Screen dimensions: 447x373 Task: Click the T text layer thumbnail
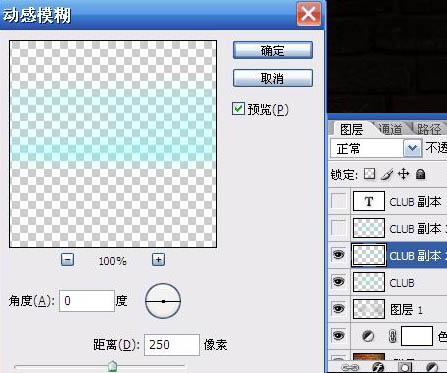(x=369, y=201)
